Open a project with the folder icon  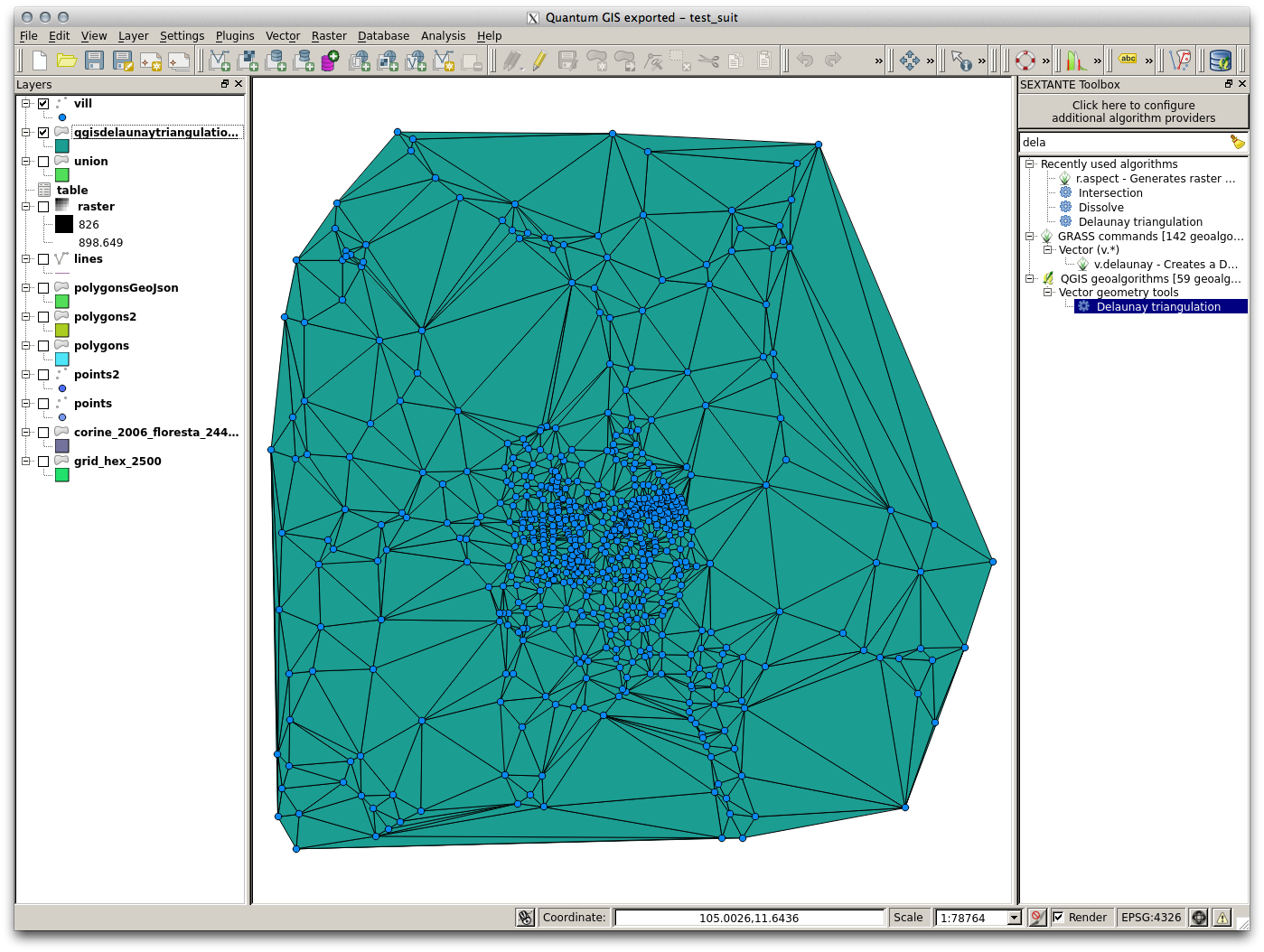(x=67, y=61)
